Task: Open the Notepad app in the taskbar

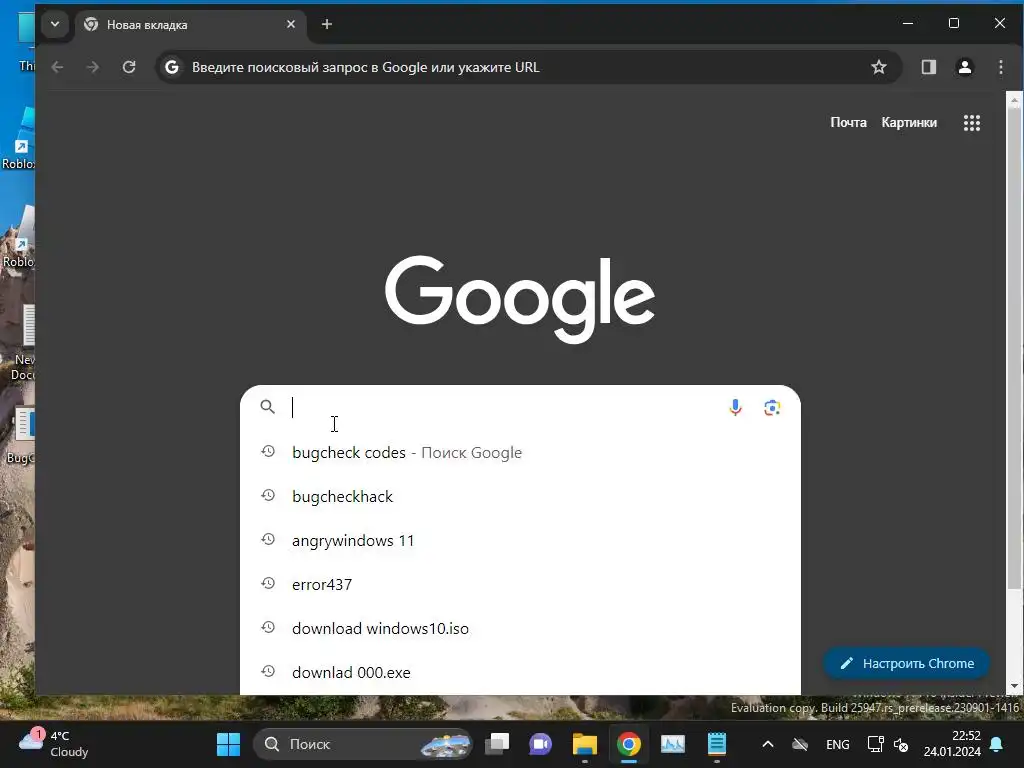Action: (716, 744)
